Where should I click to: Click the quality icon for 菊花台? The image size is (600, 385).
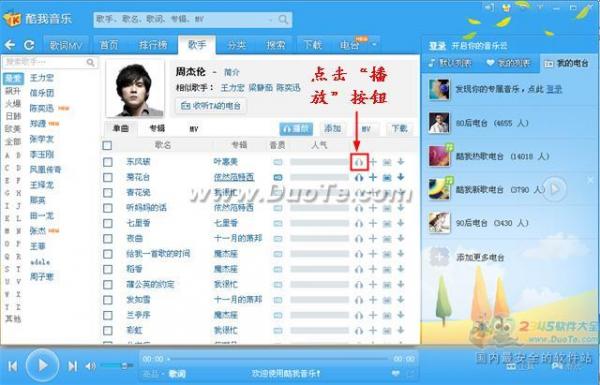[x=278, y=177]
